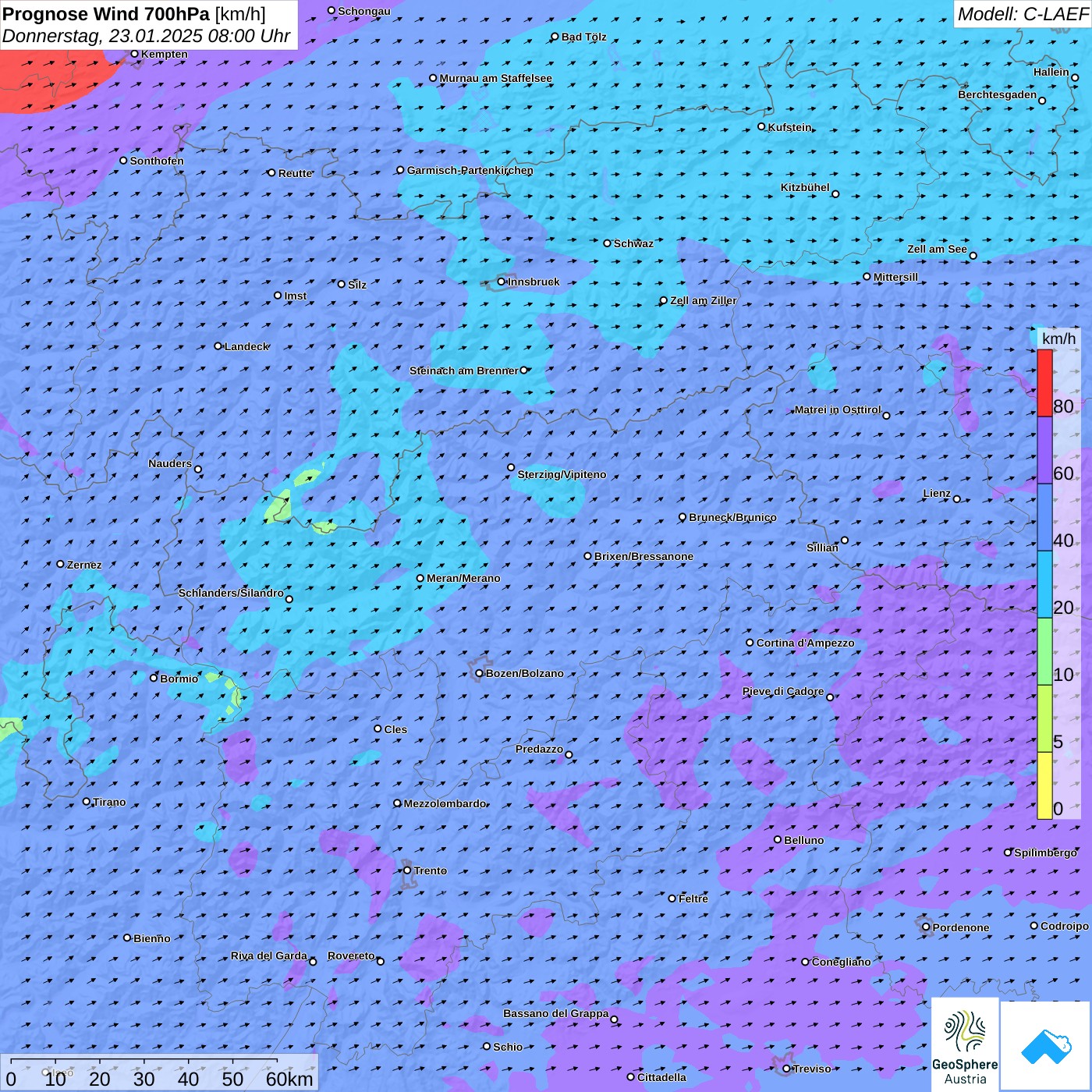The width and height of the screenshot is (1092, 1092).
Task: Click the Trento city marker
Action: click(x=407, y=870)
